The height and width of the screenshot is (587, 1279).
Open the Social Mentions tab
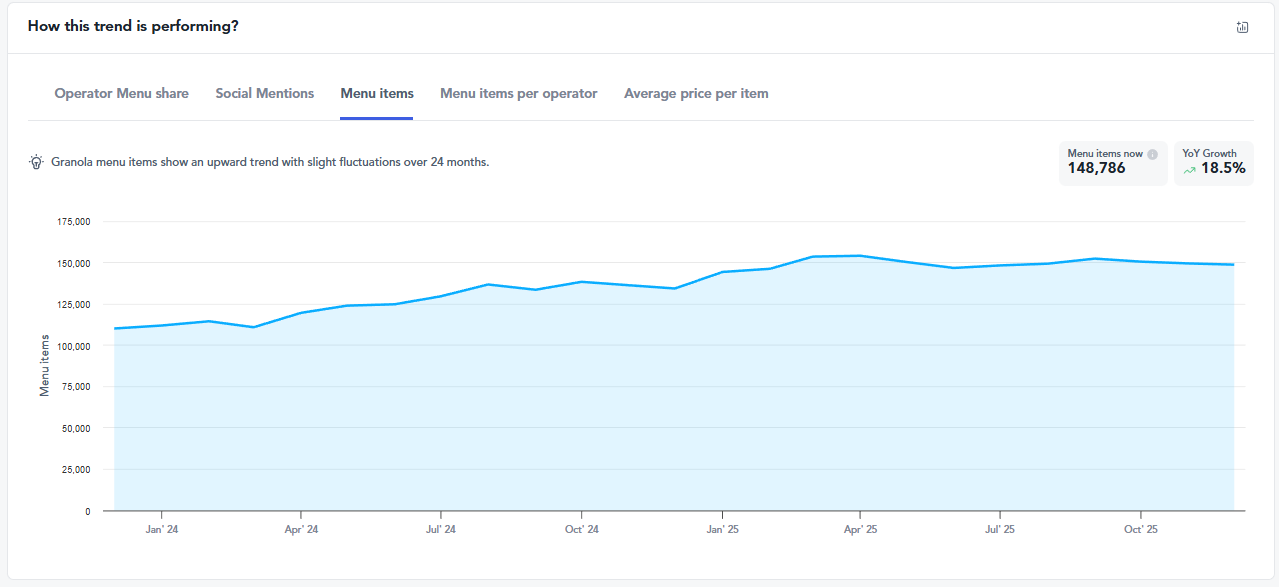coord(264,93)
